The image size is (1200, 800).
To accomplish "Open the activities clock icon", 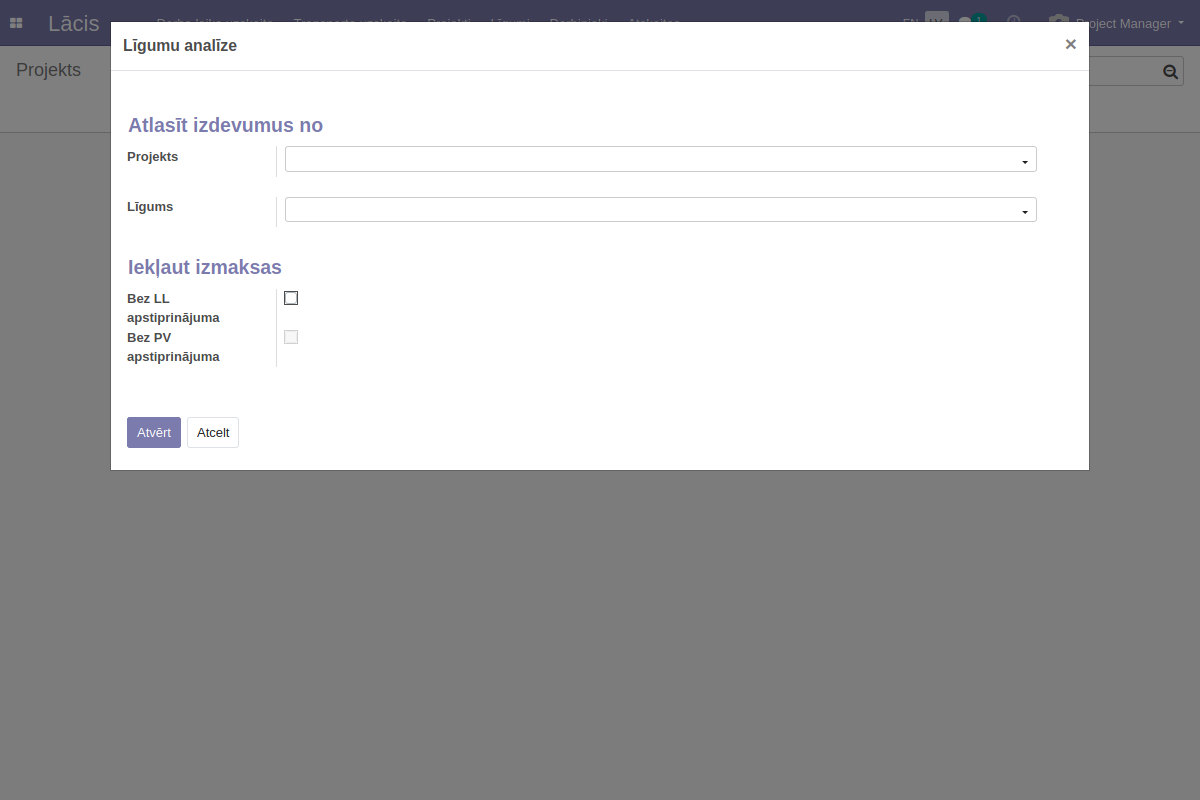I will click(x=1014, y=21).
